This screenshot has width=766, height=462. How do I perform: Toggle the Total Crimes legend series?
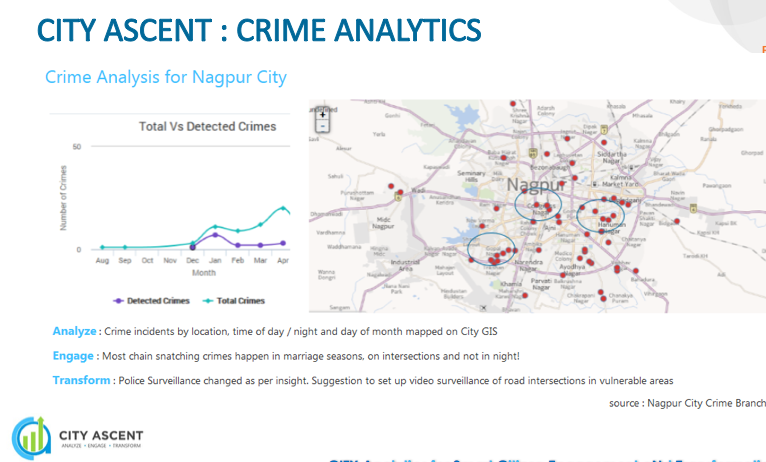pyautogui.click(x=234, y=301)
